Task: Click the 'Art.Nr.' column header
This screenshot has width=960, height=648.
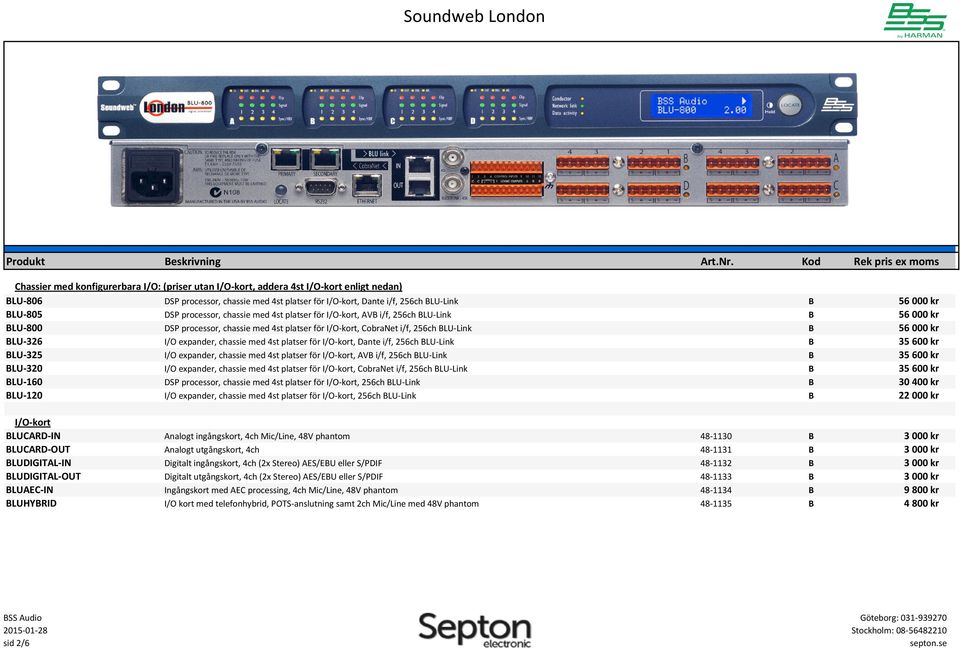Action: tap(717, 262)
